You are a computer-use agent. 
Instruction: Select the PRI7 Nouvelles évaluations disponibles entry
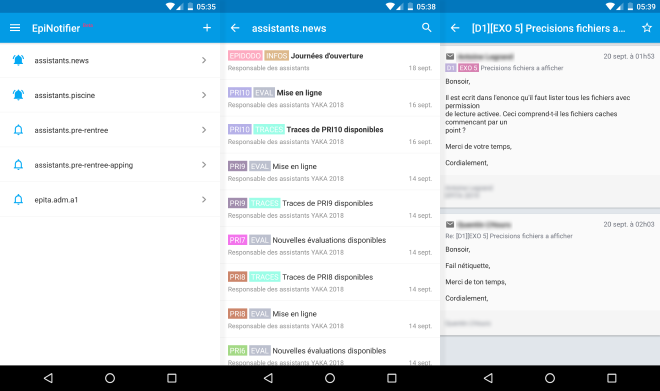click(330, 246)
